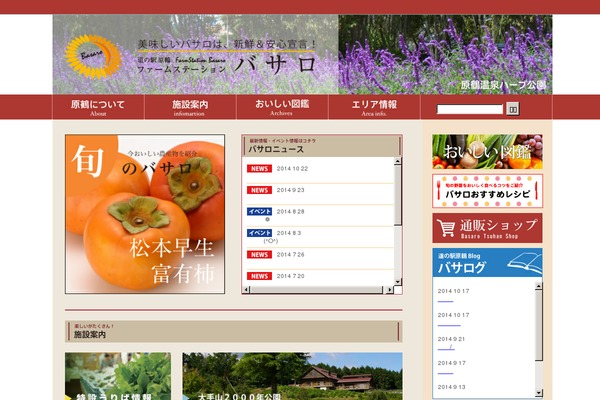600x400 pixels.
Task: Open the news item dated 2014.9.23
Action: pyautogui.click(x=290, y=190)
